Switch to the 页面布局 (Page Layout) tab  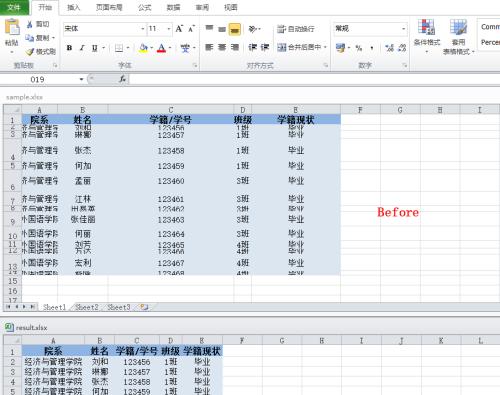pyautogui.click(x=109, y=7)
